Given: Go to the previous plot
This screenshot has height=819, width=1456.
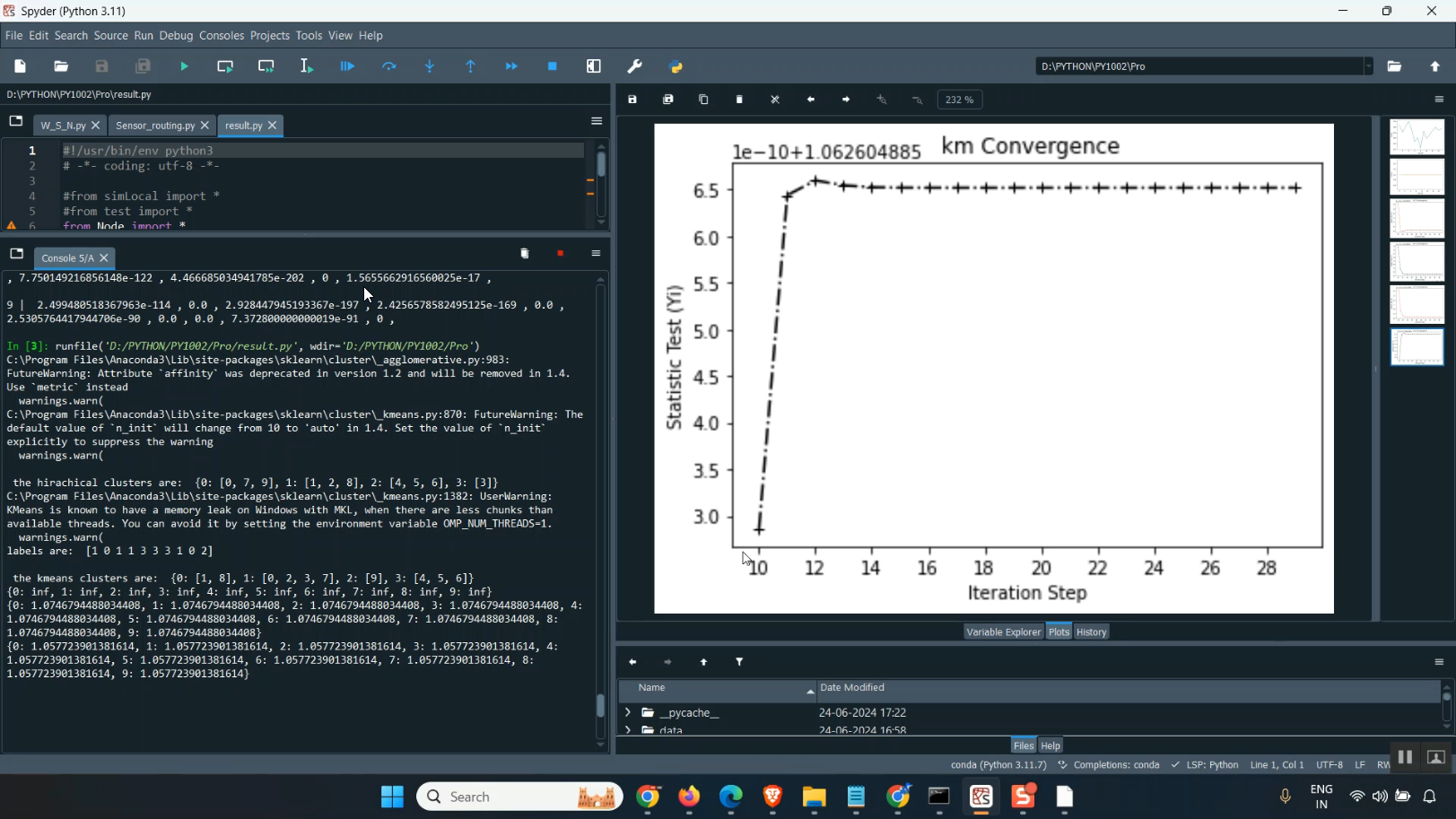Looking at the screenshot, I should click(810, 100).
